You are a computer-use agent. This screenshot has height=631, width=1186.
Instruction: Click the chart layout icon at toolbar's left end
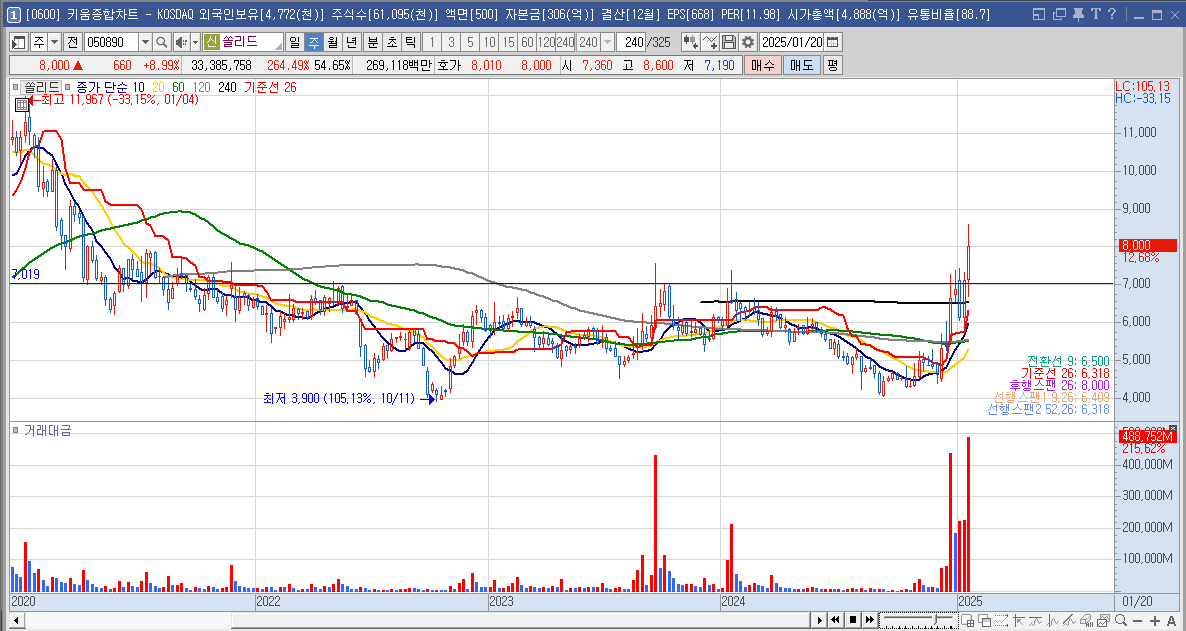(19, 42)
